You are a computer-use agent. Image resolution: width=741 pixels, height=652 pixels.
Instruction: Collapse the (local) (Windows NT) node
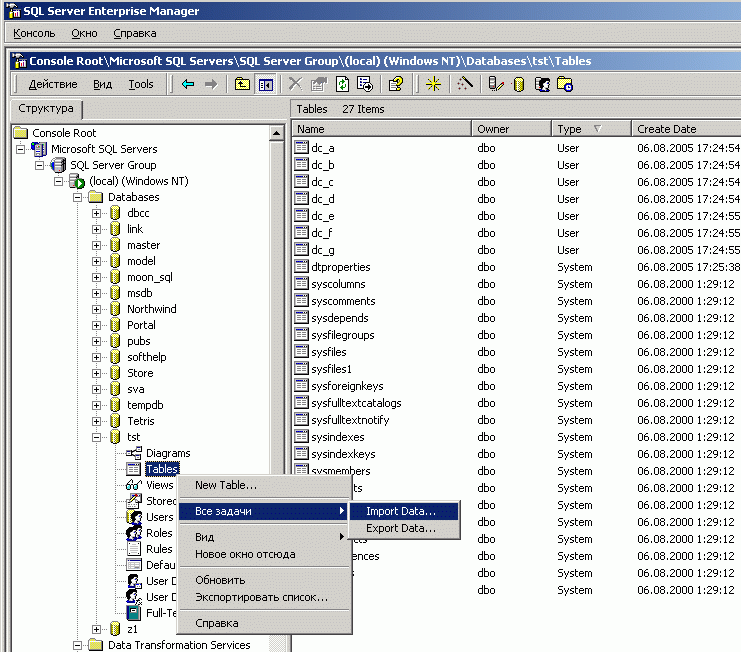pyautogui.click(x=59, y=181)
